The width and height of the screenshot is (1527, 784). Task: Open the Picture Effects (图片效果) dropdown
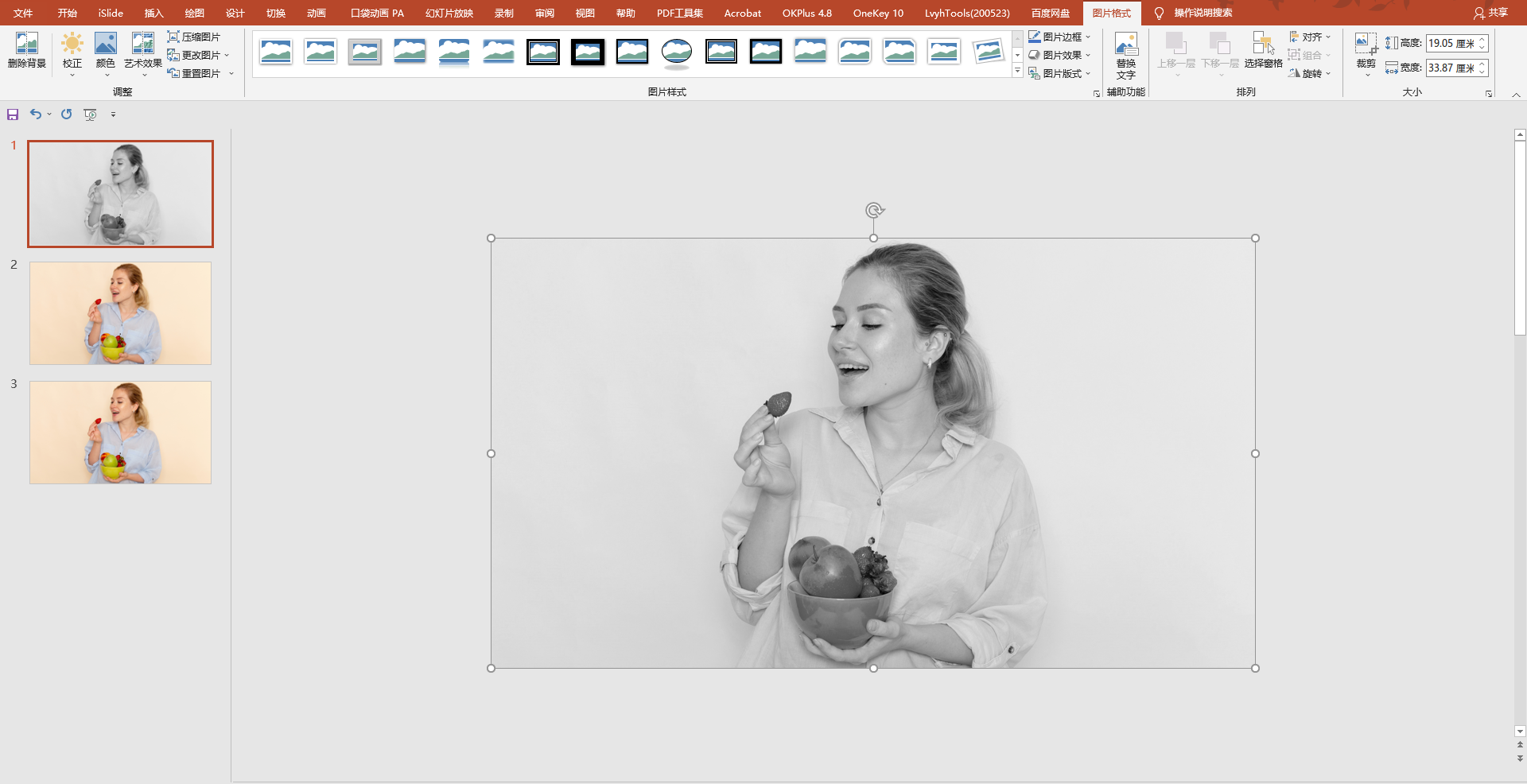[1059, 55]
